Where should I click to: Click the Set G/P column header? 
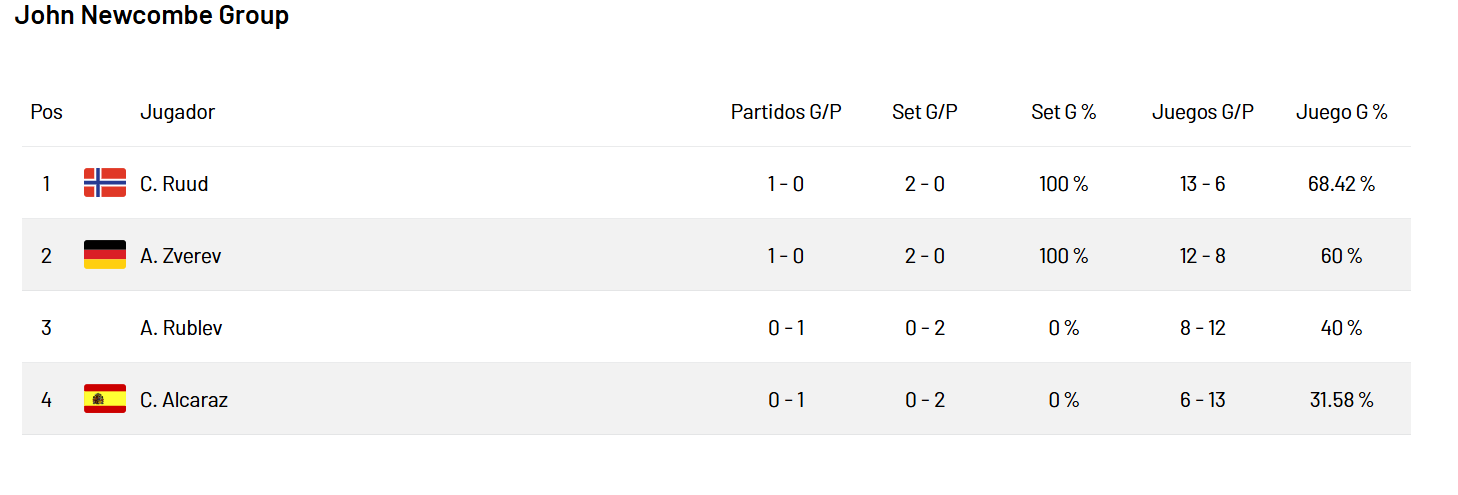925,112
